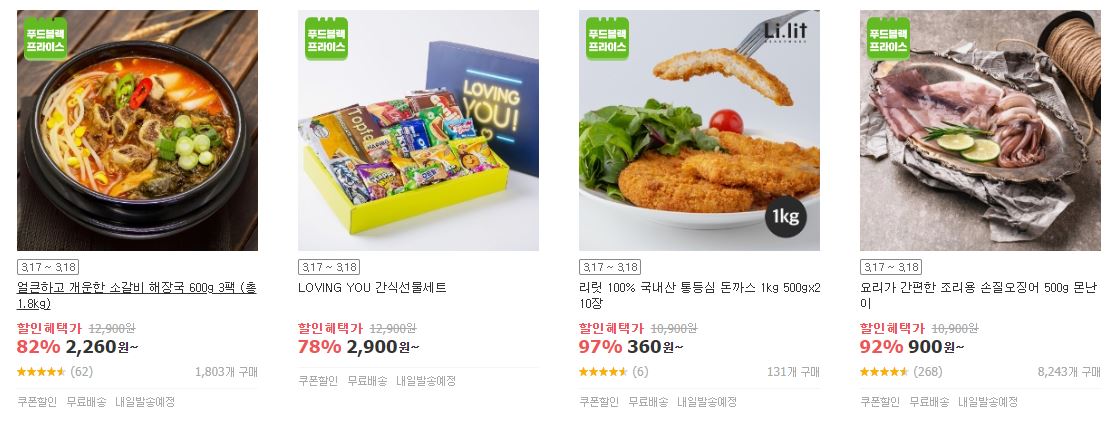Click the star rating with 6 reviews
Screen dimensions: 1119x433
[x=603, y=372]
